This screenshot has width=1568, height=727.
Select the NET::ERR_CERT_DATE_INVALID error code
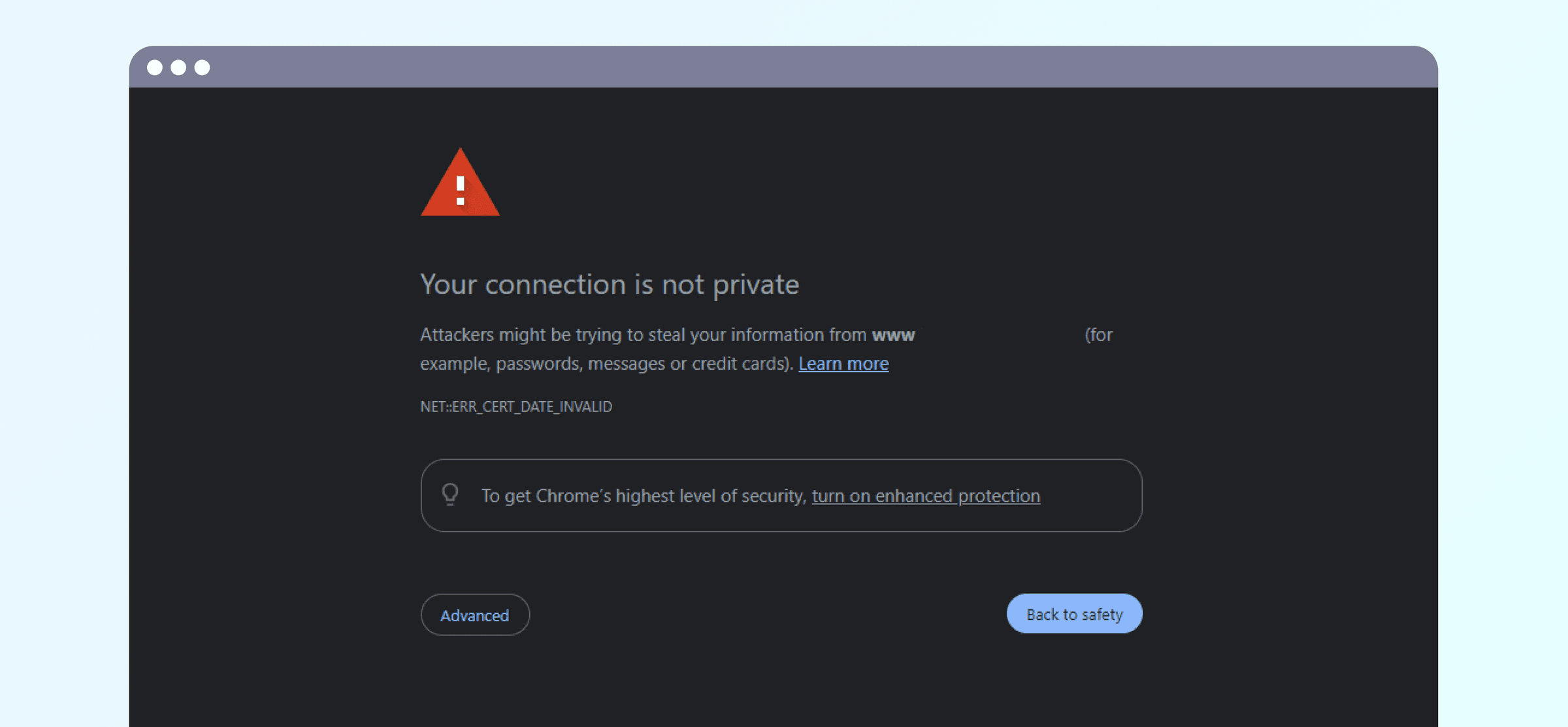tap(515, 406)
